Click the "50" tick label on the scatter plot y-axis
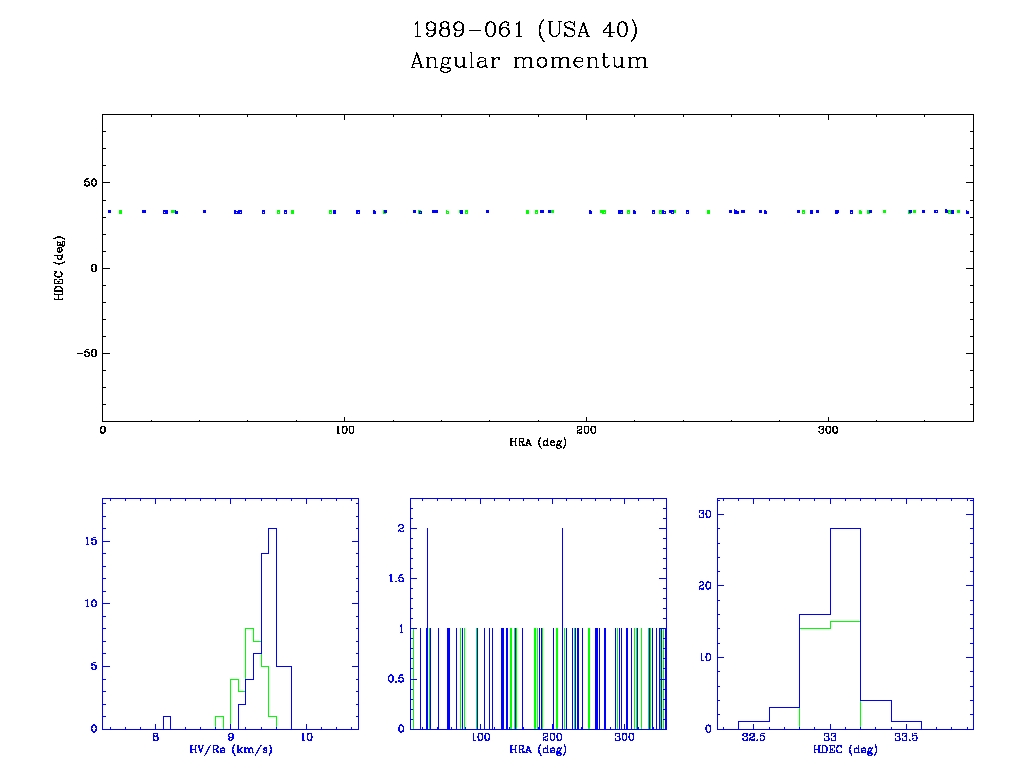The image size is (1024, 768). point(88,183)
